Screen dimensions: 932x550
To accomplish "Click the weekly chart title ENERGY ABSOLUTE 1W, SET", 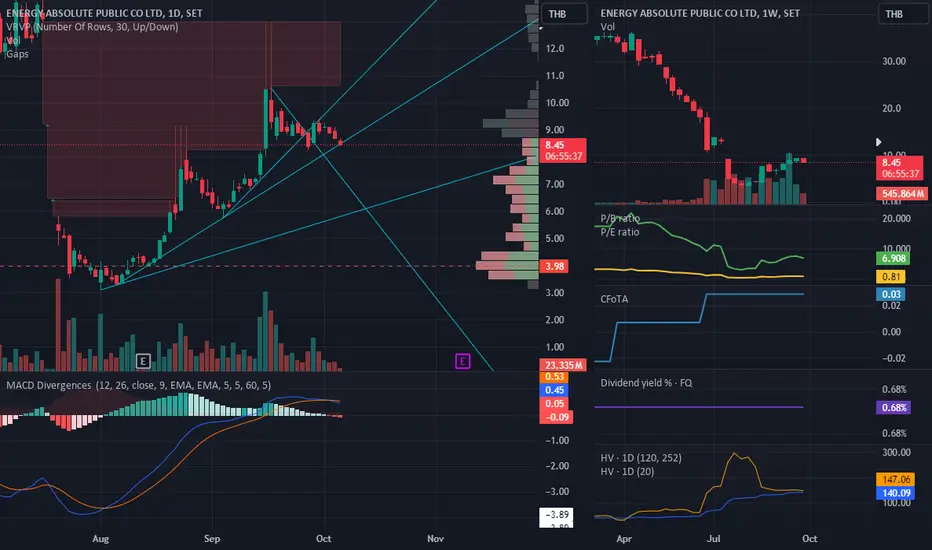I will click(x=700, y=13).
